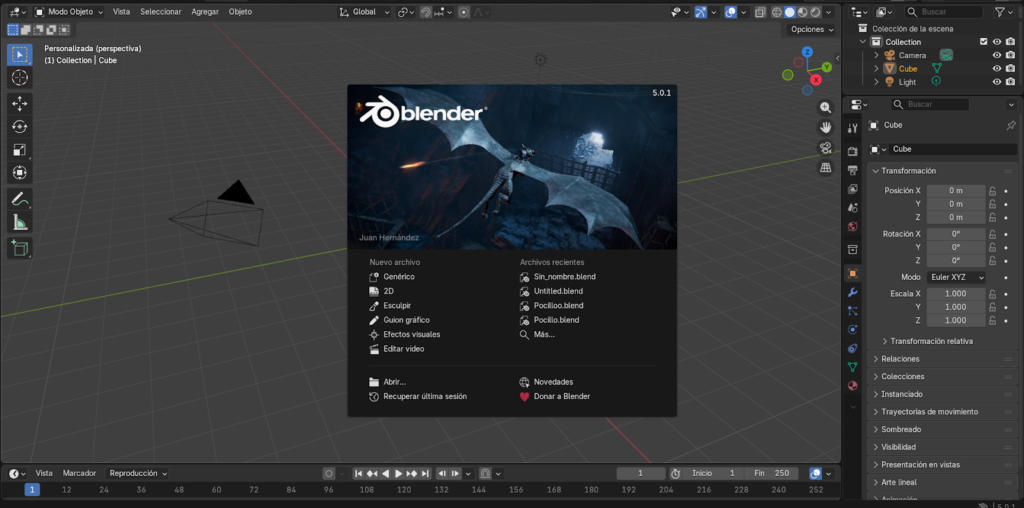Toggle visibility of Light object
This screenshot has width=1024, height=508.
[996, 82]
